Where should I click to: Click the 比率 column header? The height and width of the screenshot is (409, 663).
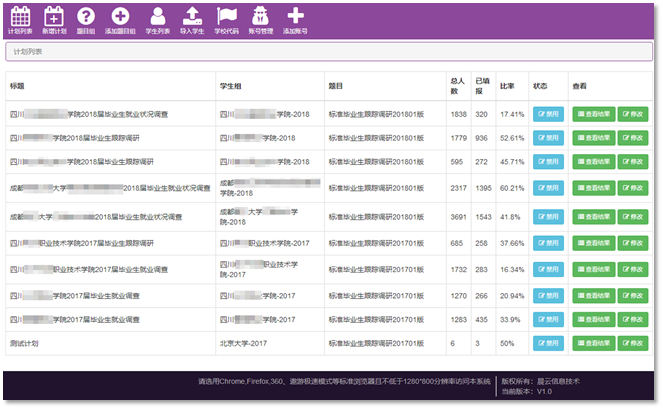coord(508,86)
